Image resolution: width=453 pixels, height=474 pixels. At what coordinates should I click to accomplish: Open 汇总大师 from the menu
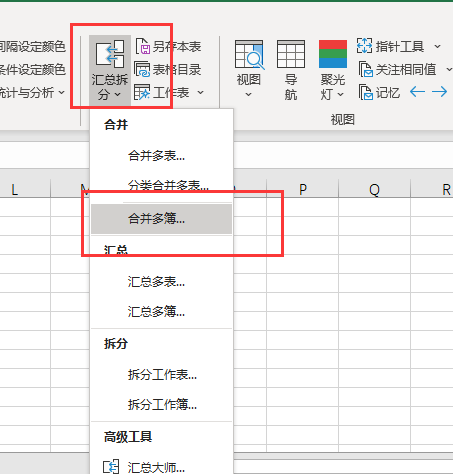tap(161, 467)
